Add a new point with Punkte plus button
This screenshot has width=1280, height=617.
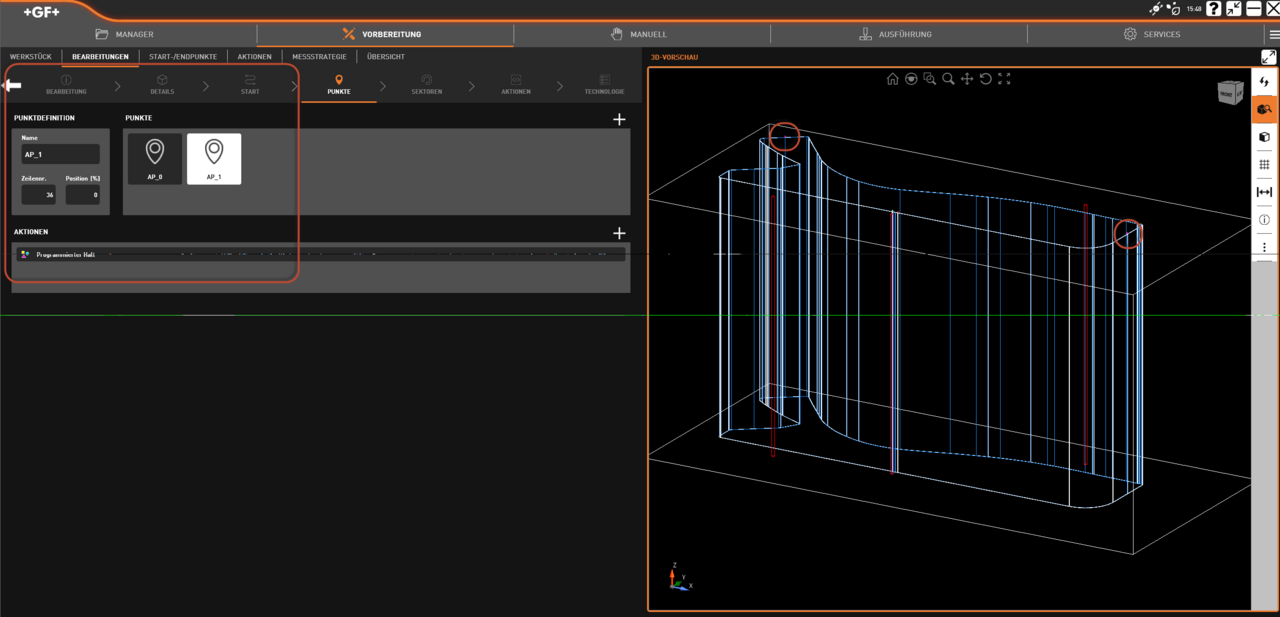tap(619, 119)
